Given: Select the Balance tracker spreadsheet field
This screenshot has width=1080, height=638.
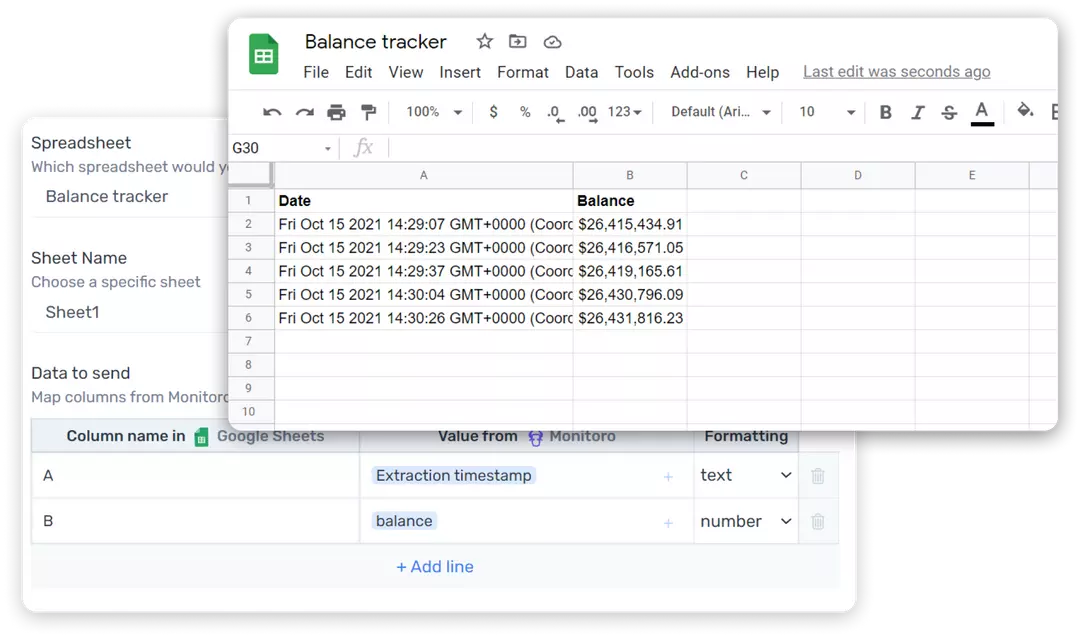Looking at the screenshot, I should click(131, 197).
